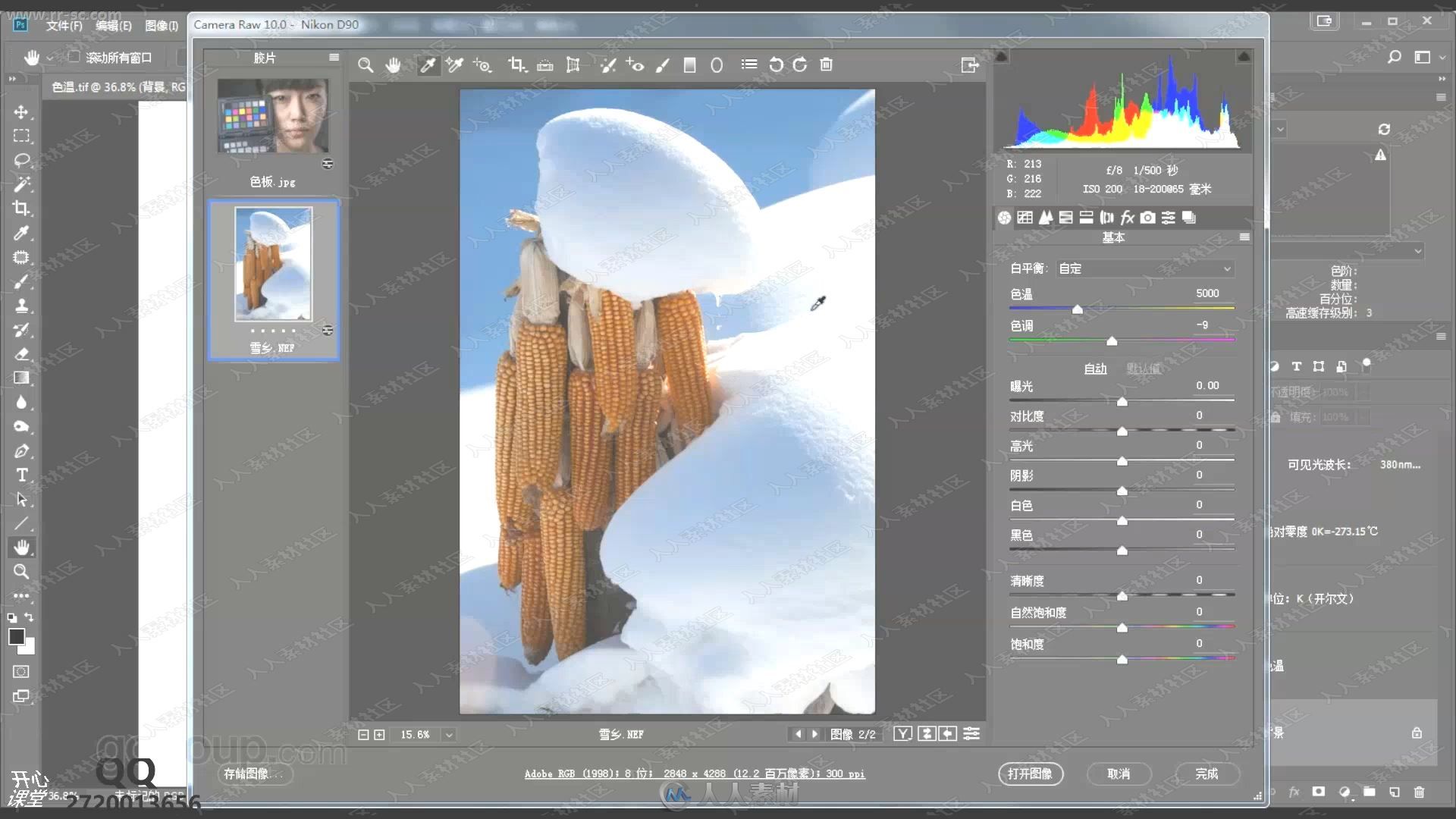Switch to the HSL/Grayscale panel tab
The image size is (1456, 819).
(1066, 218)
